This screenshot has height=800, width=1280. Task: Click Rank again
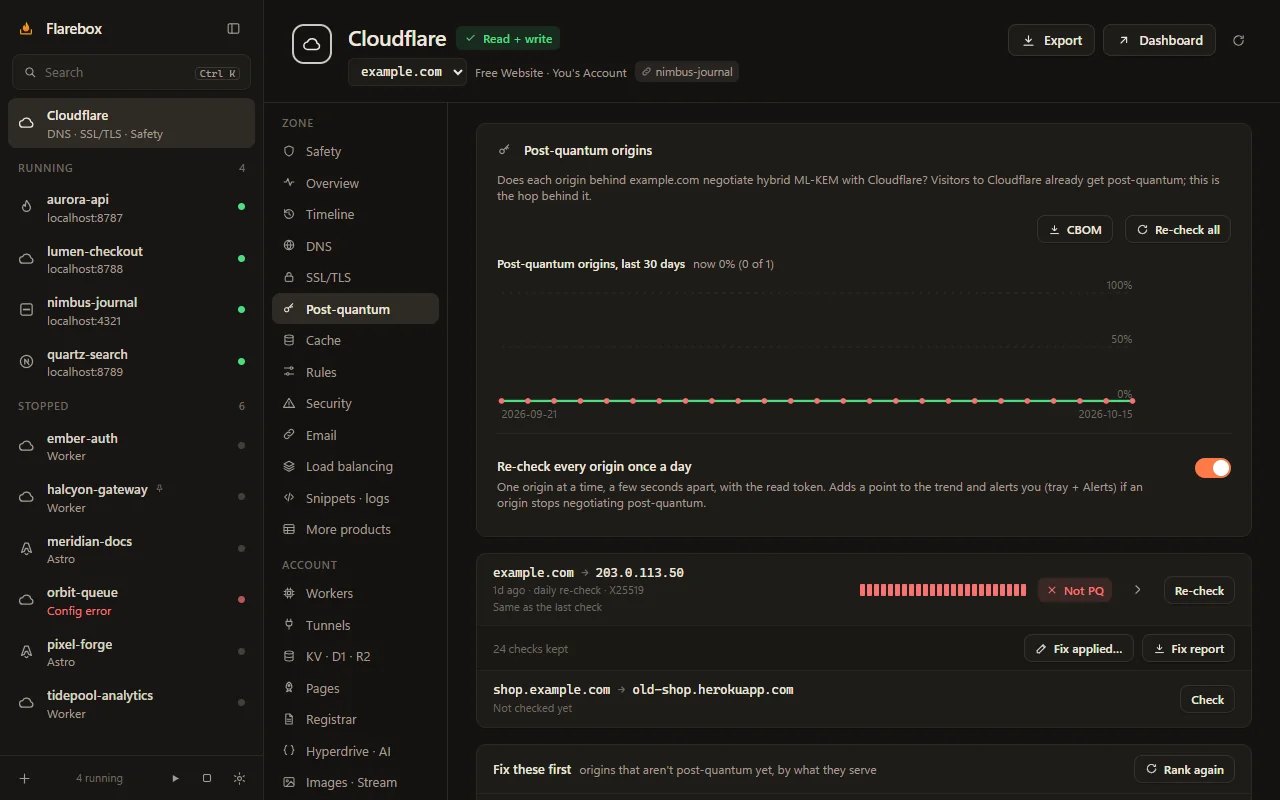point(1184,769)
